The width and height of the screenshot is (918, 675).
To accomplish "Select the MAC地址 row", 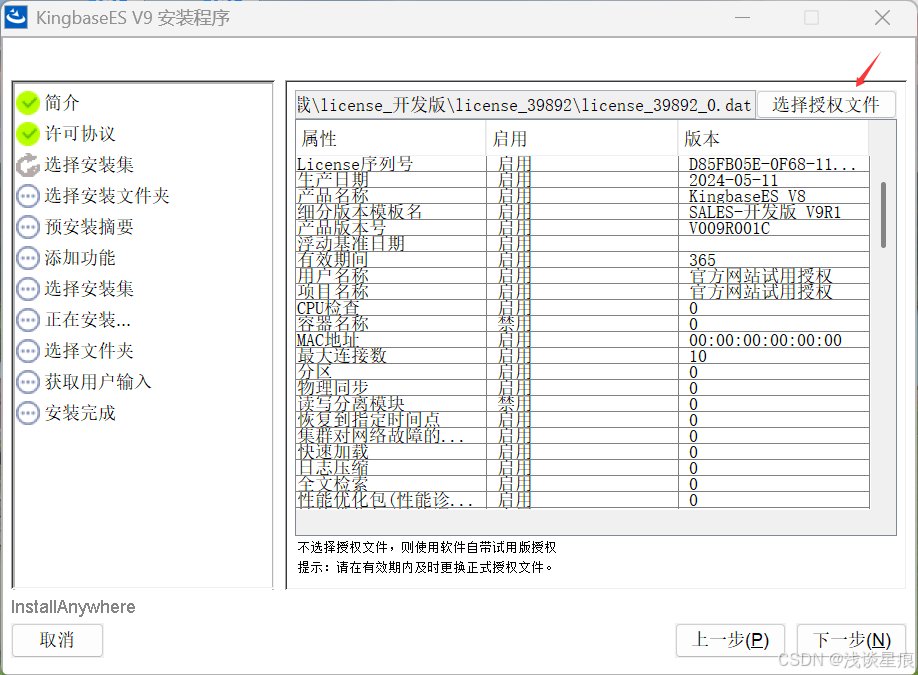I will 583,340.
